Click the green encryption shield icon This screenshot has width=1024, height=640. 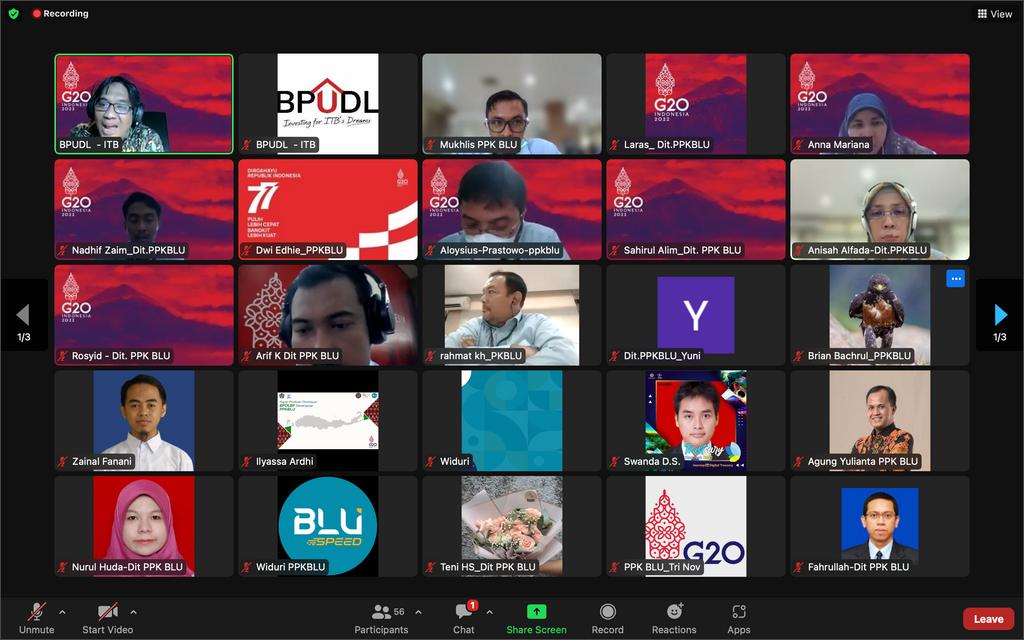(x=13, y=13)
